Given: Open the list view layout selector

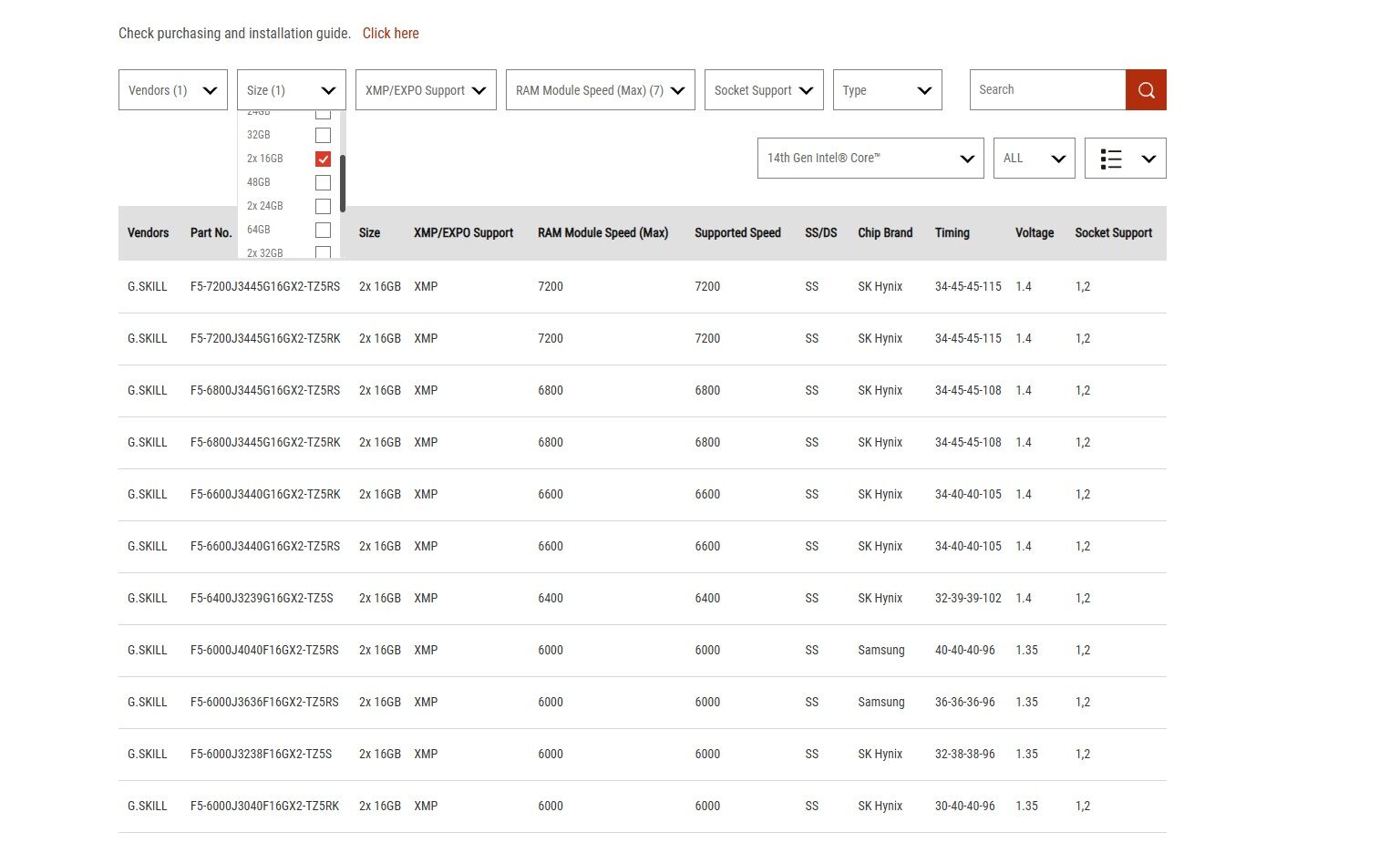Looking at the screenshot, I should pyautogui.click(x=1126, y=159).
